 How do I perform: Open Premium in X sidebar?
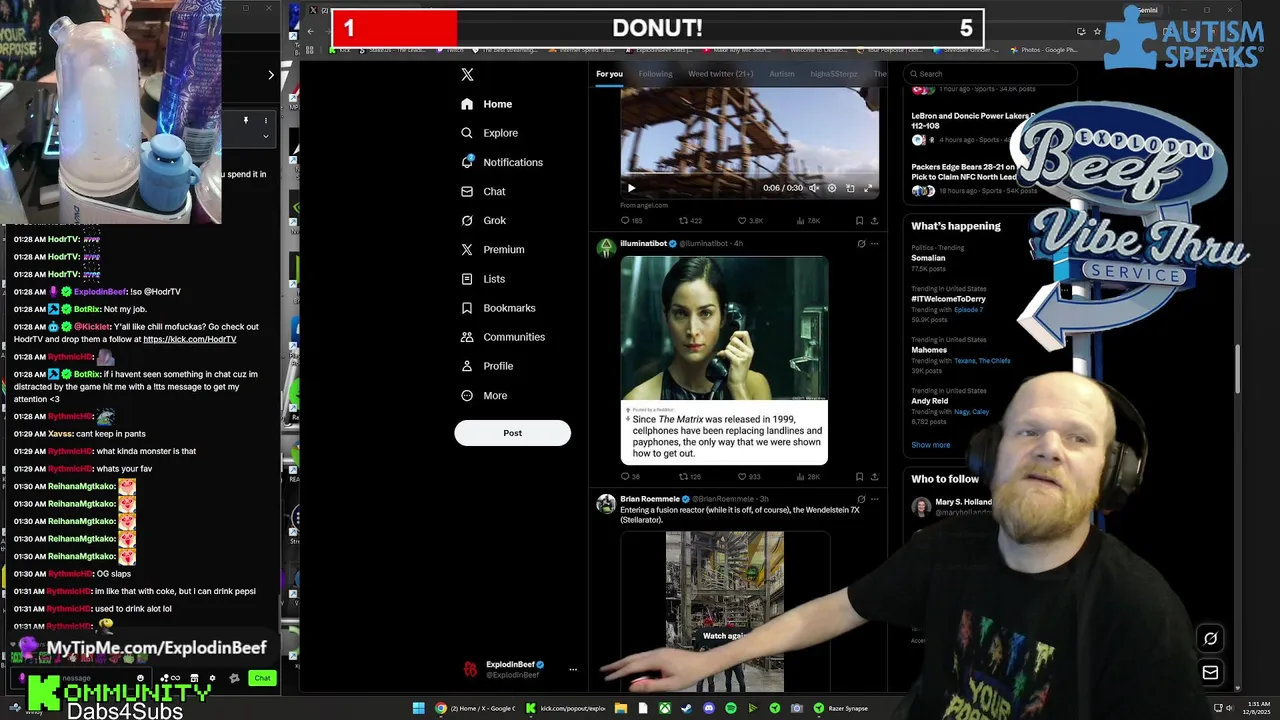pyautogui.click(x=492, y=249)
